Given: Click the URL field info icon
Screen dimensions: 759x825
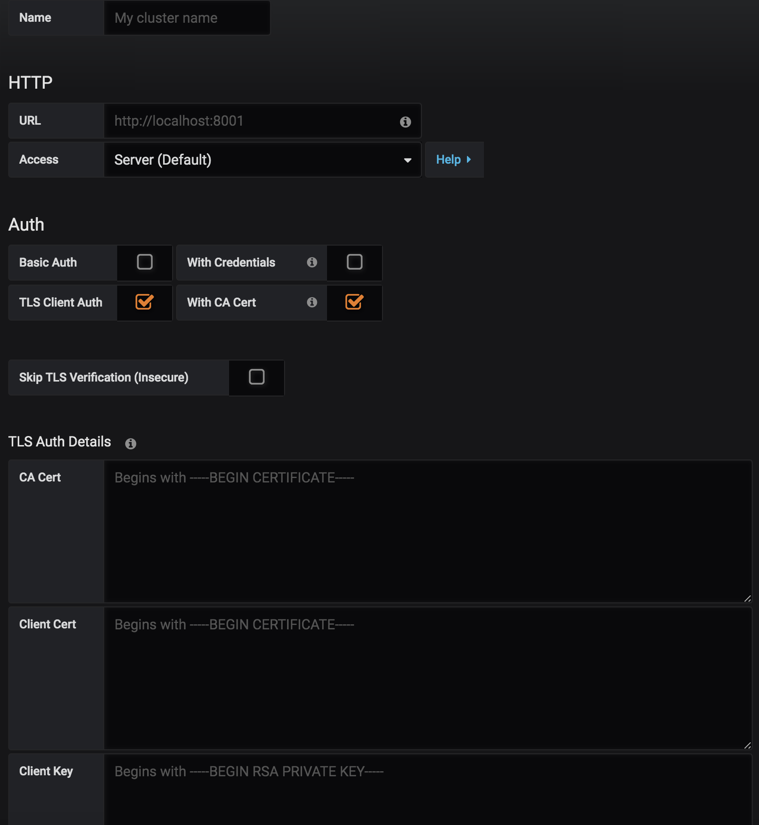Looking at the screenshot, I should click(x=405, y=122).
